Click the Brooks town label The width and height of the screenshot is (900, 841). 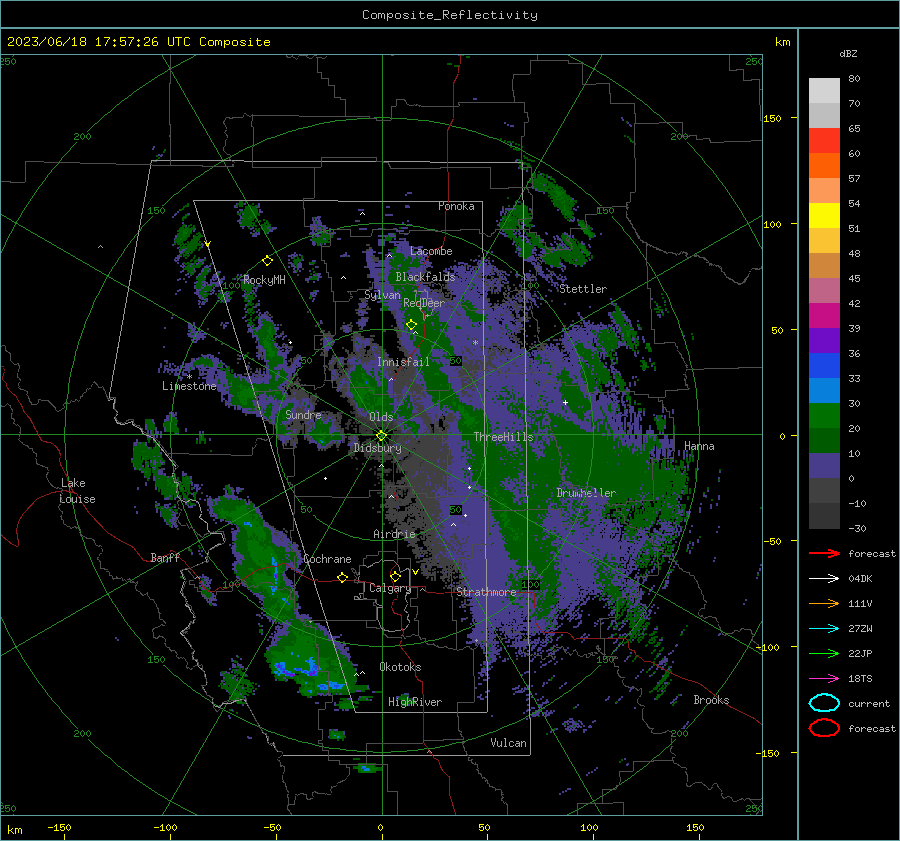(711, 700)
